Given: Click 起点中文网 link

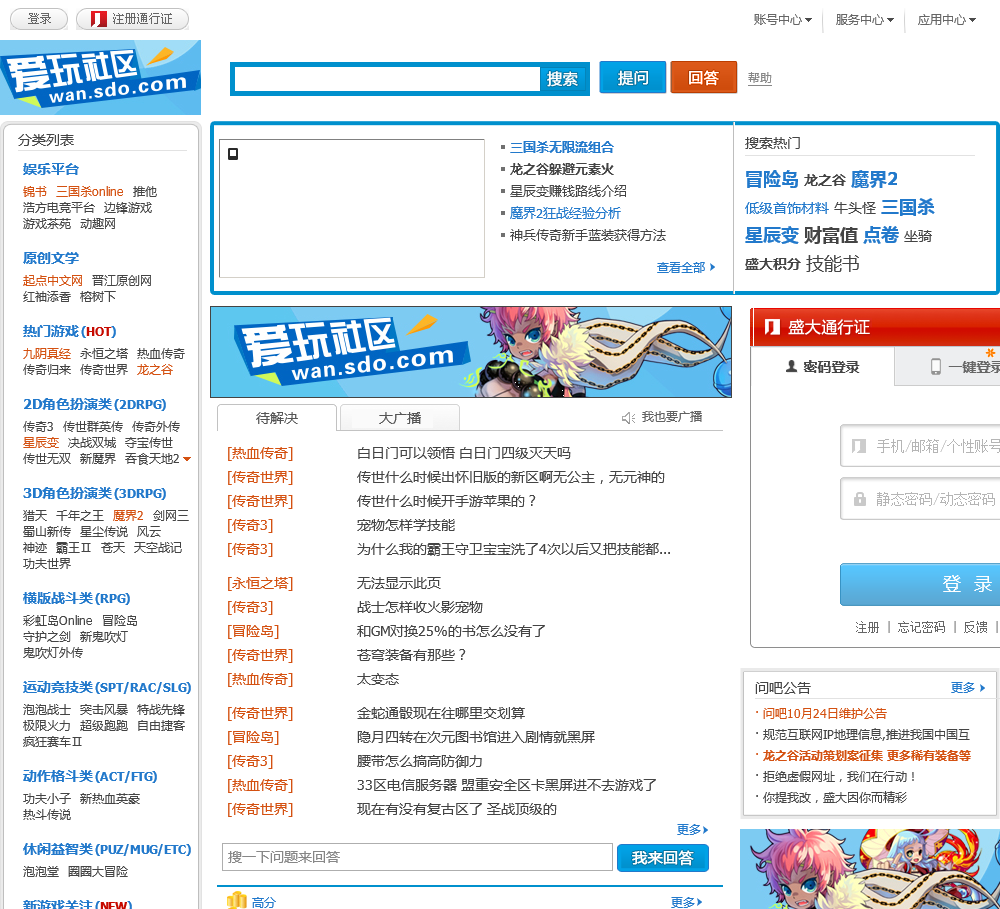Looking at the screenshot, I should pos(53,281).
